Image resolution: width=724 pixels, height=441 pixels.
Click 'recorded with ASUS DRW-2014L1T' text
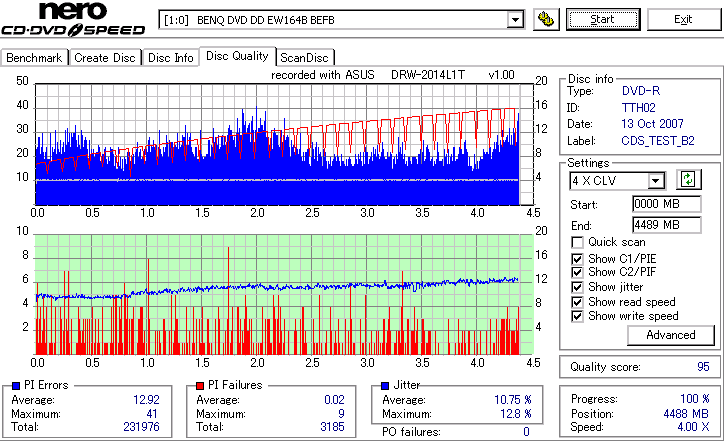[x=368, y=75]
